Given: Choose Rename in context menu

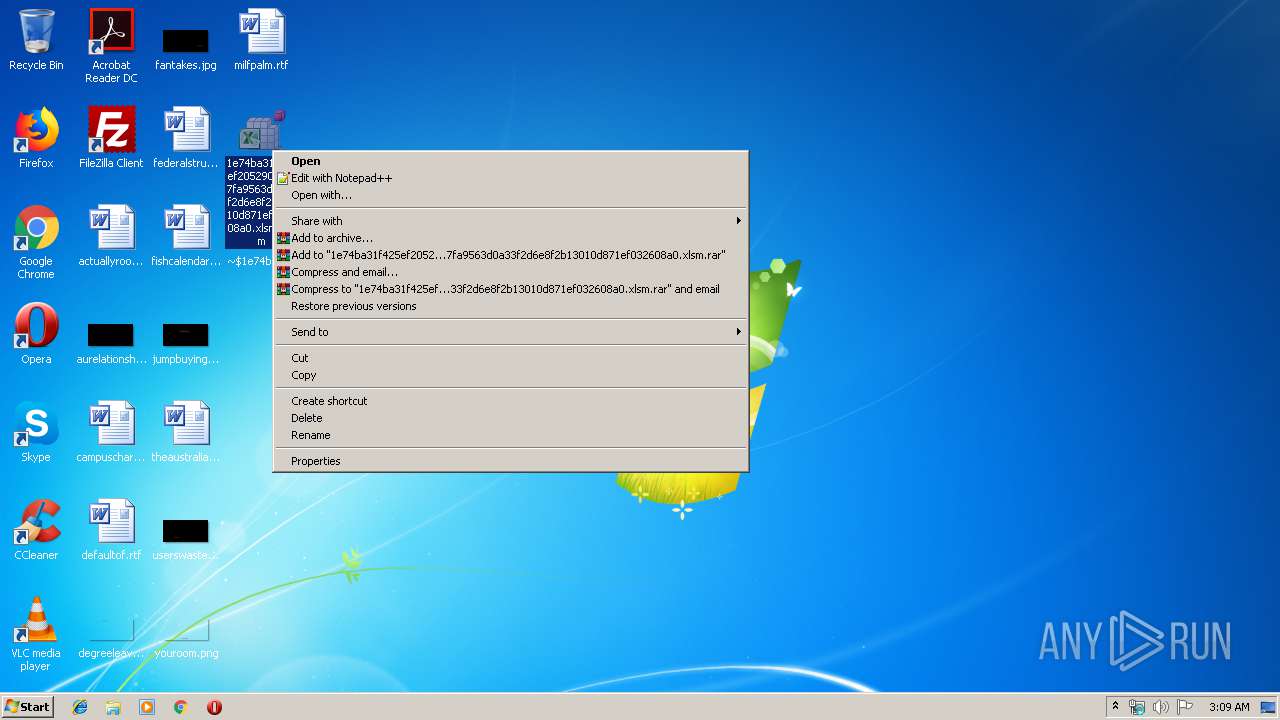Looking at the screenshot, I should click(x=510, y=435).
